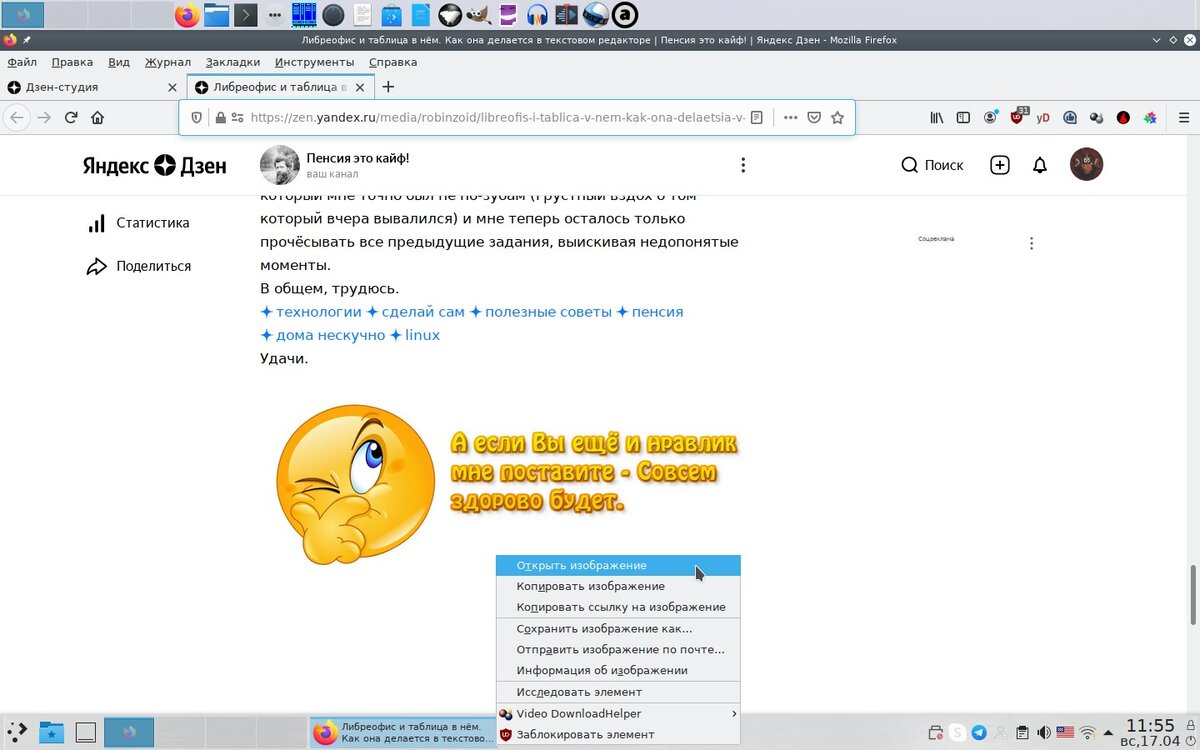Click the red drop extension icon
Screen dimensions: 1200x750
1123,117
